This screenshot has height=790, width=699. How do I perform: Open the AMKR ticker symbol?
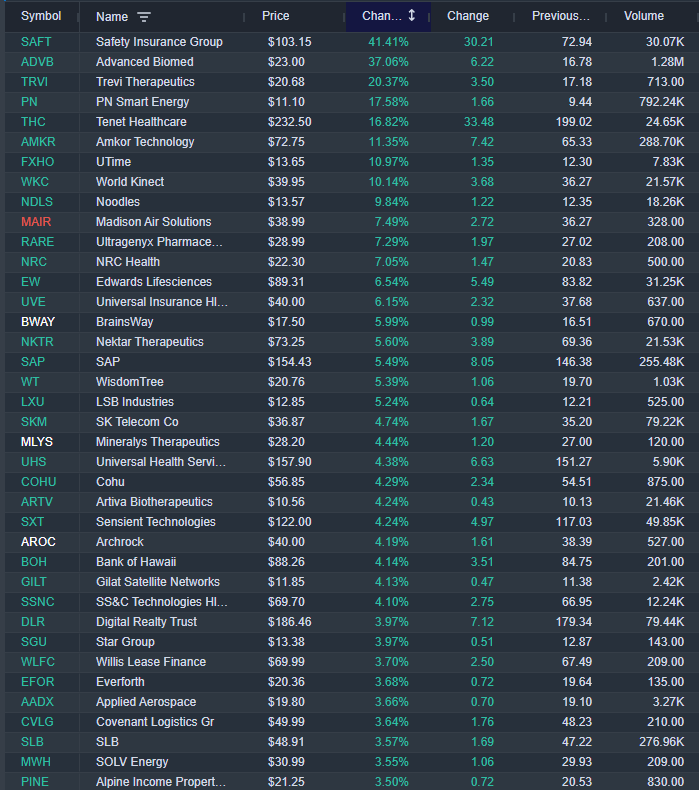coord(38,142)
